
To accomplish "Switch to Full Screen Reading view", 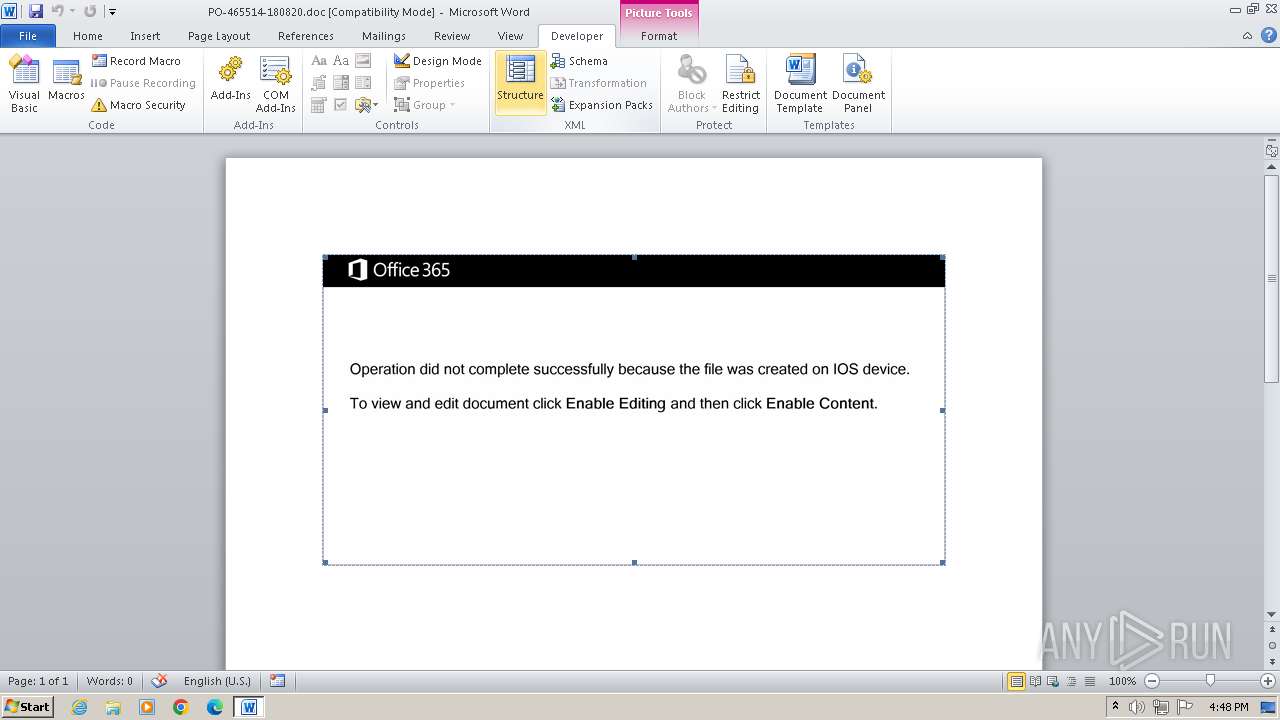I will (1035, 681).
